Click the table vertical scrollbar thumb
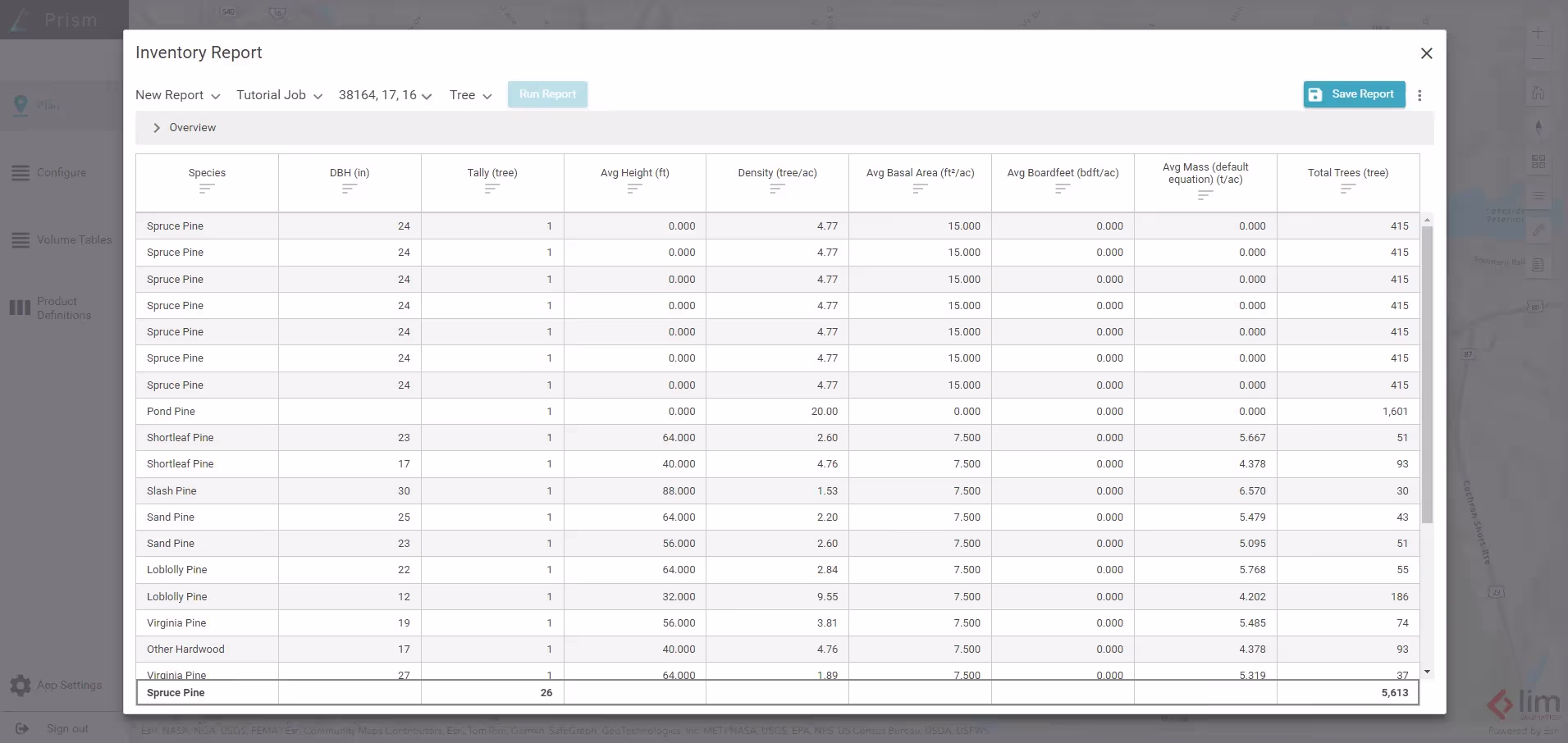 click(x=1427, y=374)
